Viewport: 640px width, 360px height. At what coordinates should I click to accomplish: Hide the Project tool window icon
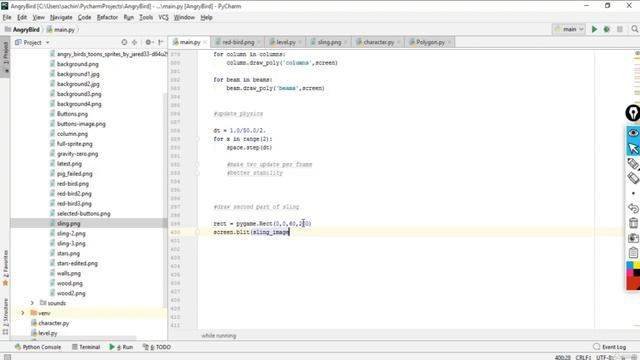(x=161, y=42)
